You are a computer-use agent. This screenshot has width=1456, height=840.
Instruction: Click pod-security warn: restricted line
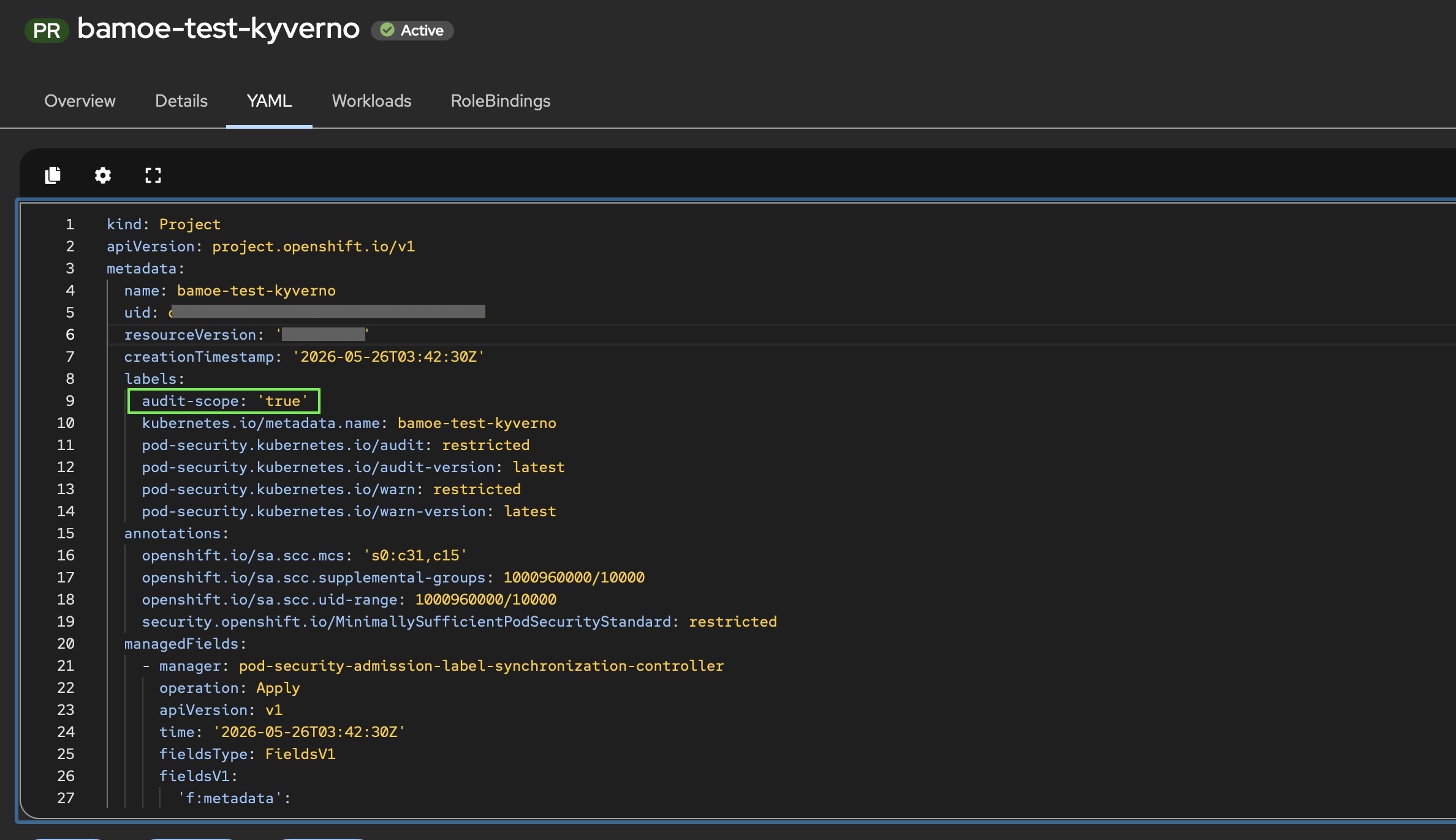[332, 489]
